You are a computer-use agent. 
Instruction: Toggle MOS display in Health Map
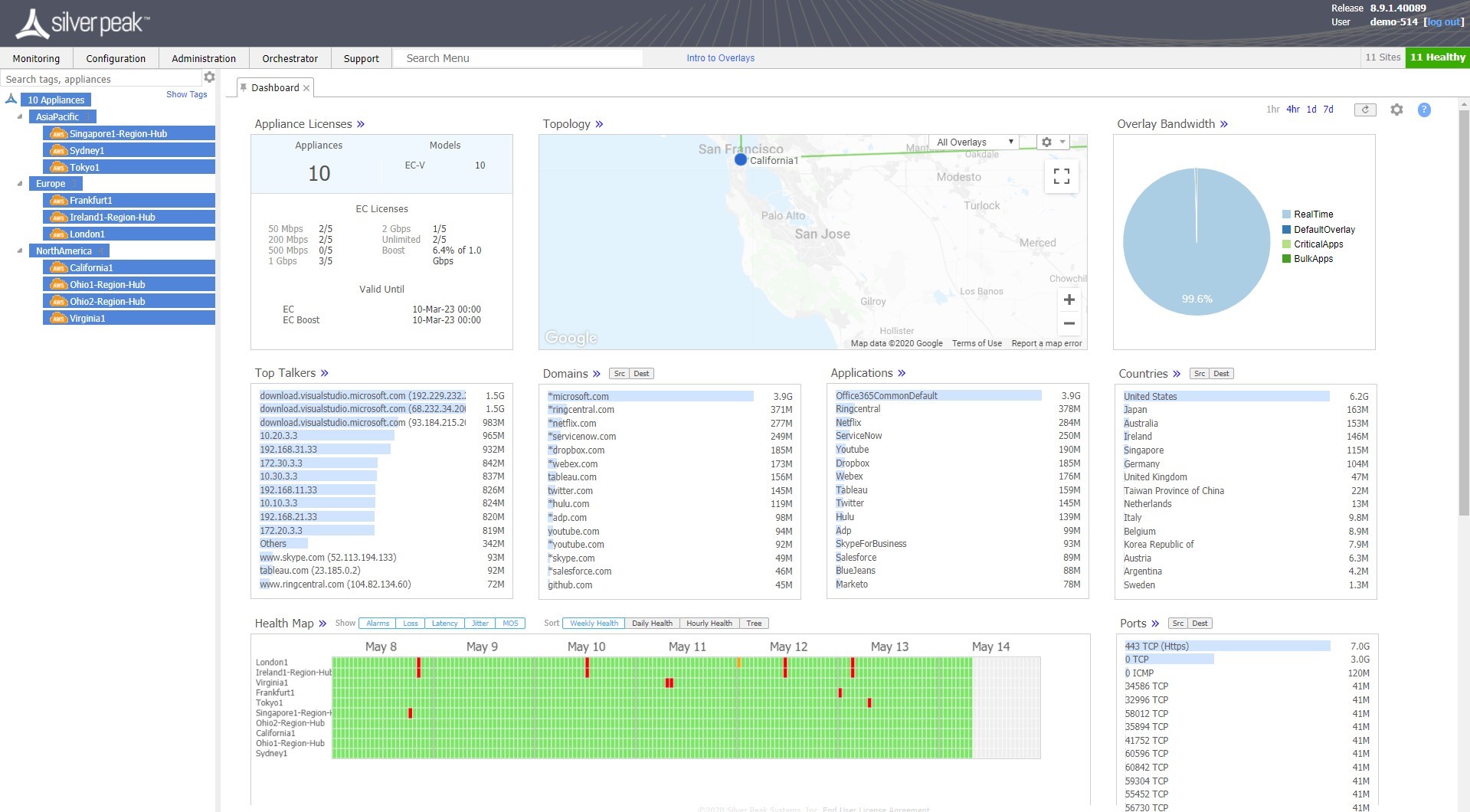click(510, 624)
